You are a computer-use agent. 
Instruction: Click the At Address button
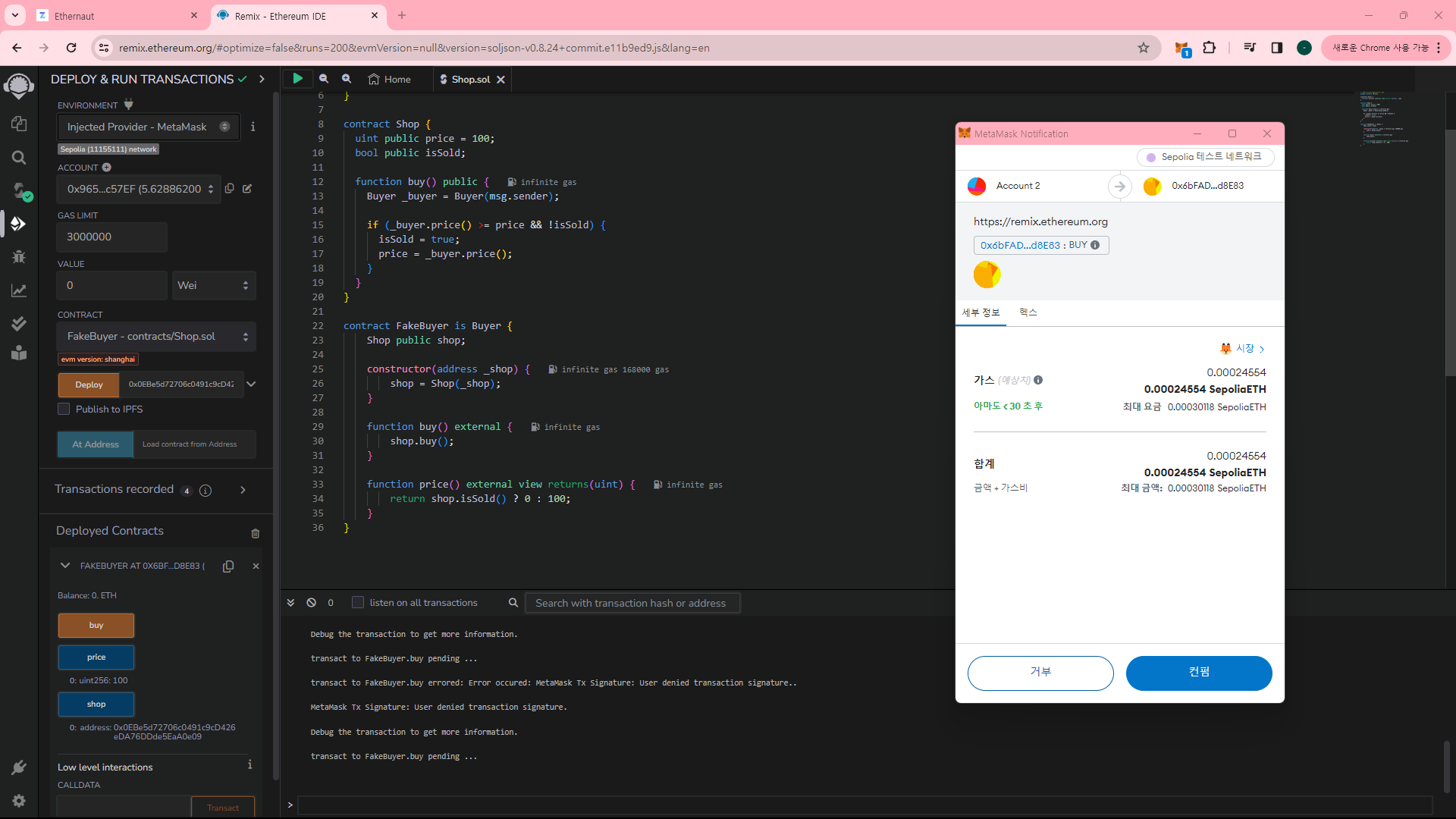(96, 444)
